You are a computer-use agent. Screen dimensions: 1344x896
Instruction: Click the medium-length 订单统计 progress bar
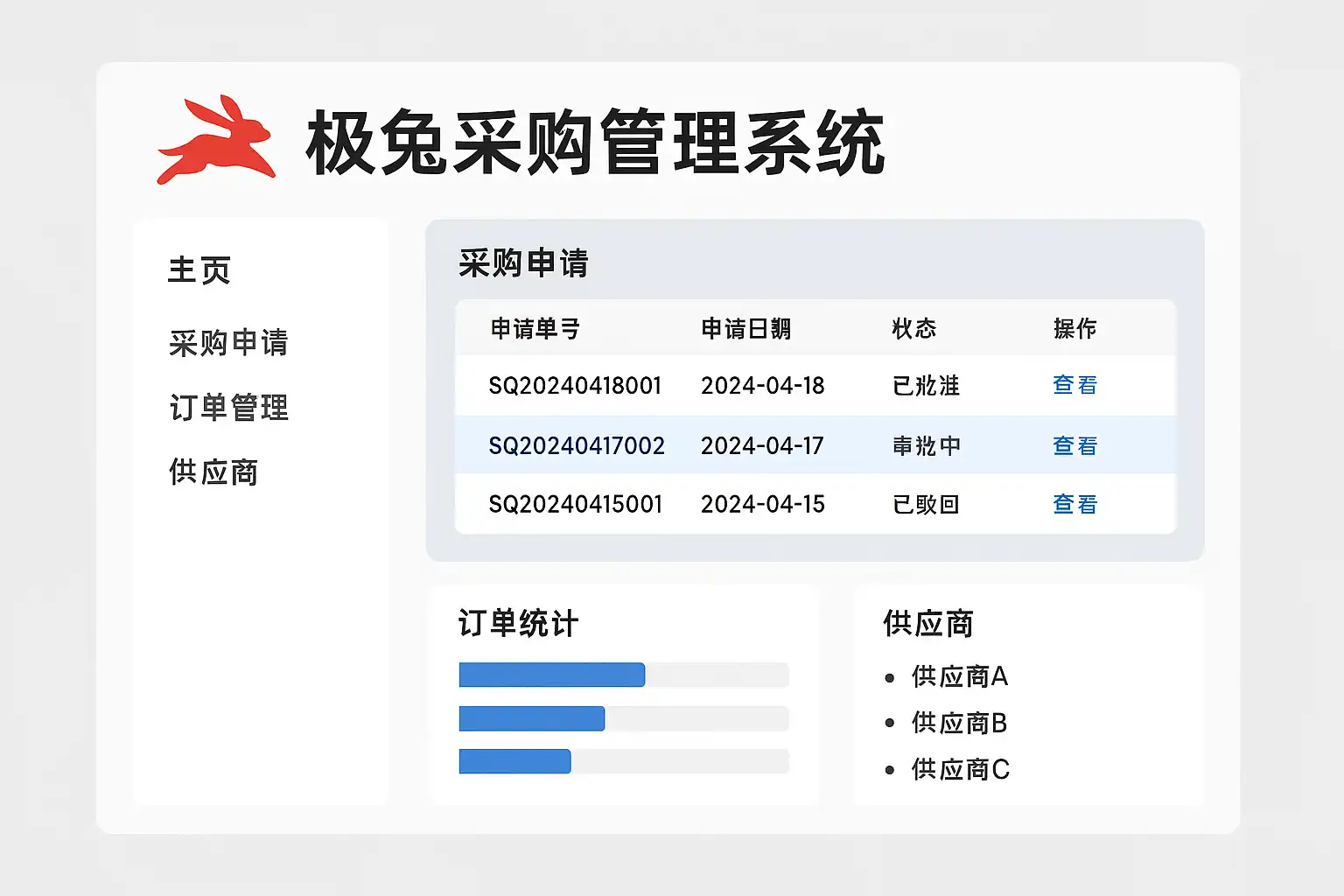coord(624,718)
